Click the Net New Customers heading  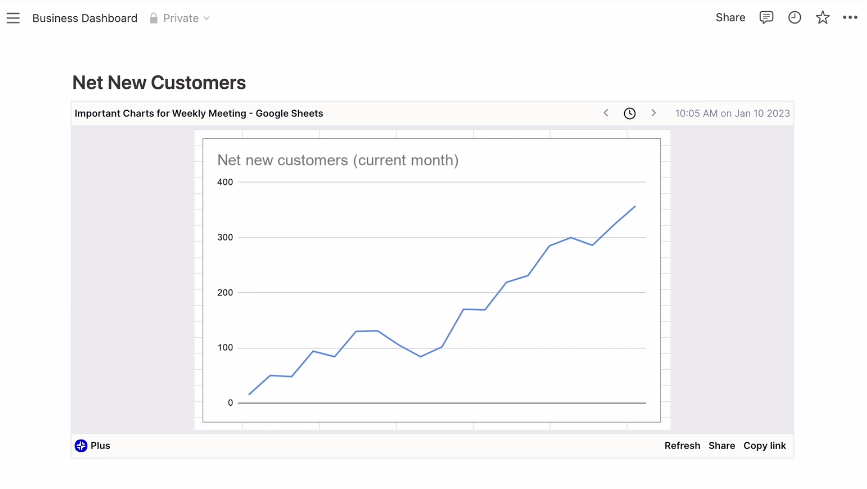(159, 83)
